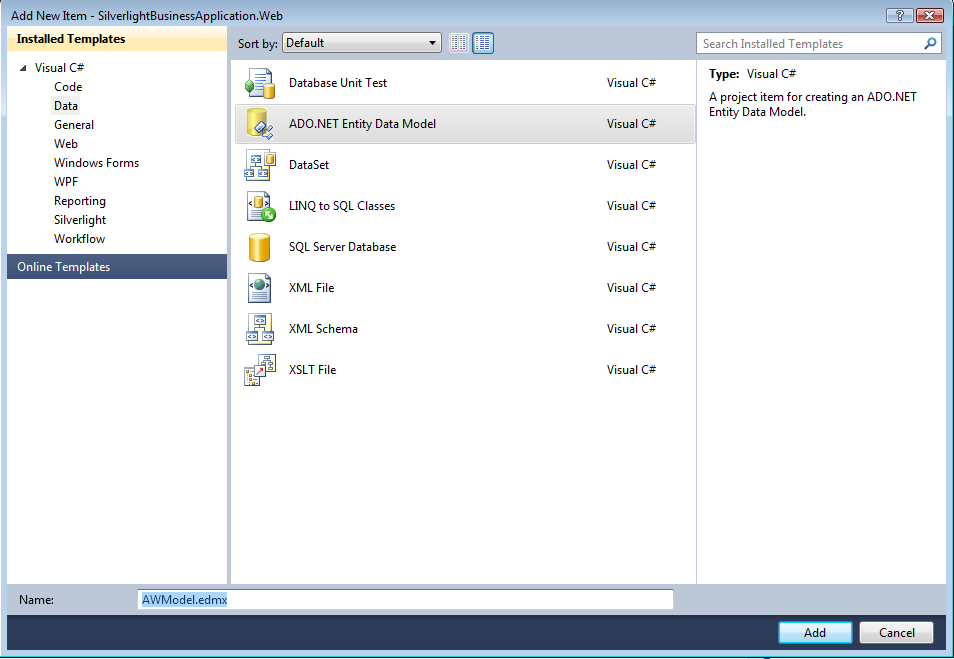Cancel the Add New Item dialog
954x659 pixels.
pyautogui.click(x=896, y=632)
